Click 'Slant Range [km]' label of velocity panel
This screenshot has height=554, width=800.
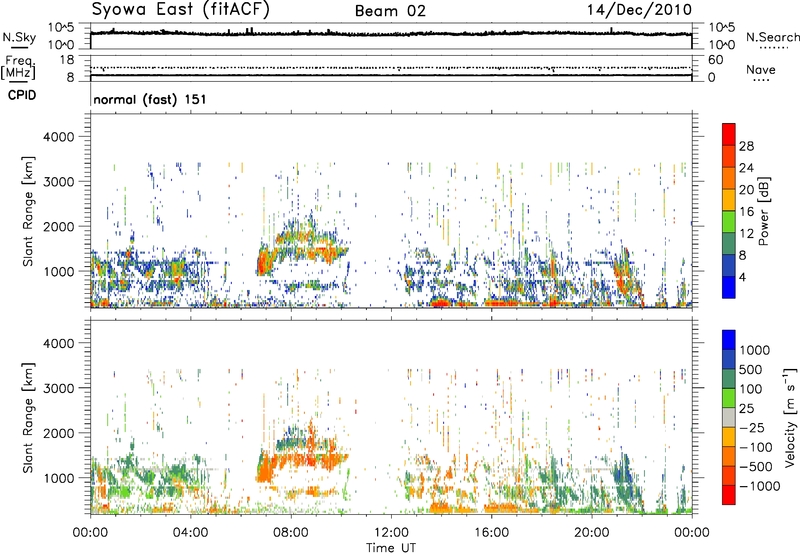coord(28,417)
